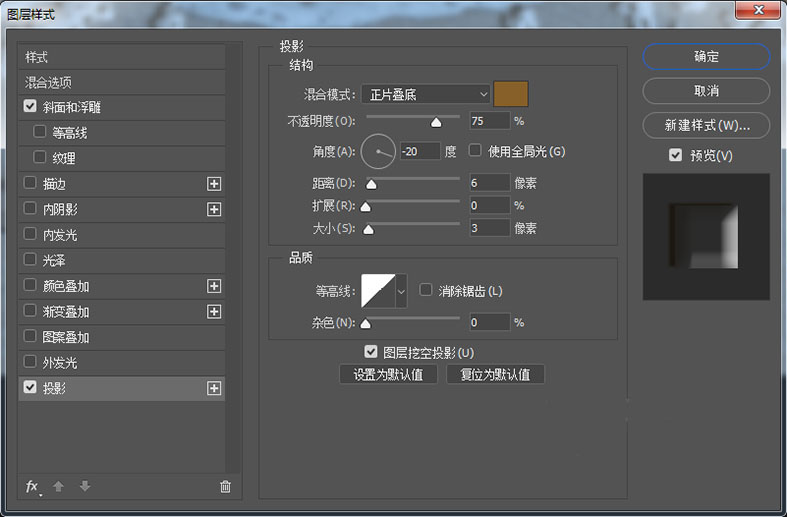Enable the 外发光 effect checkbox
This screenshot has height=517, width=787.
[x=30, y=361]
